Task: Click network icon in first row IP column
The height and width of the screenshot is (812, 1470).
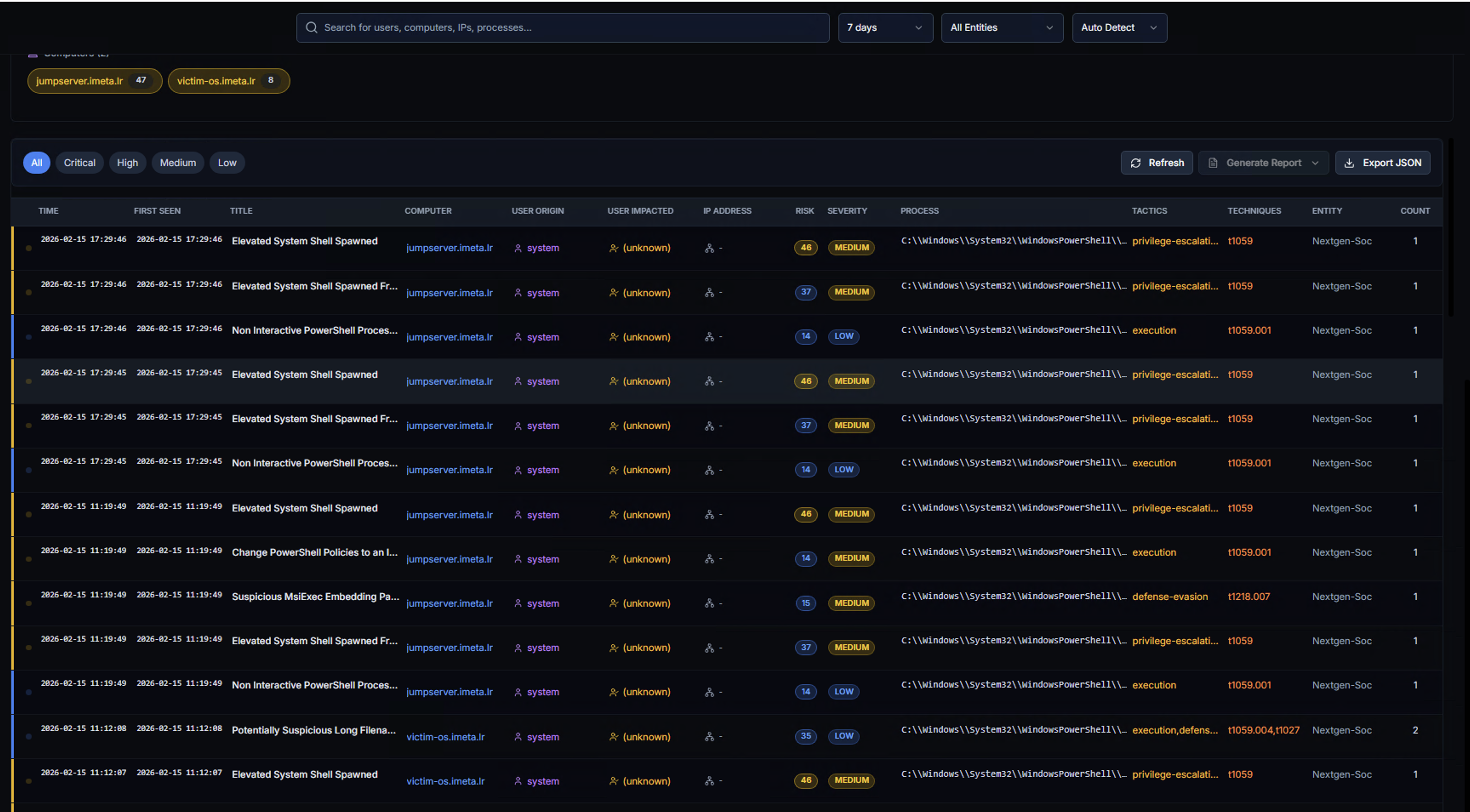Action: [709, 248]
